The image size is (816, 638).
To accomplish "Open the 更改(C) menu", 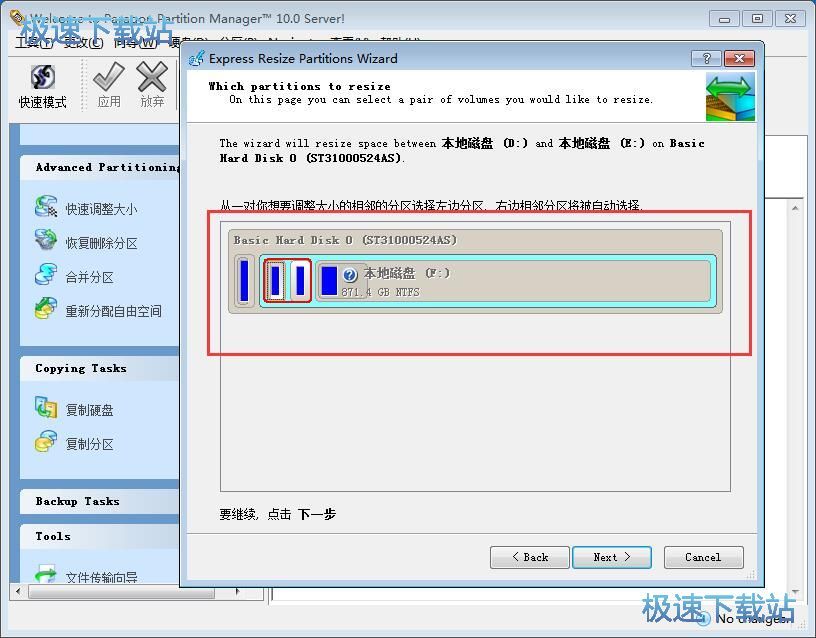I will pyautogui.click(x=83, y=42).
